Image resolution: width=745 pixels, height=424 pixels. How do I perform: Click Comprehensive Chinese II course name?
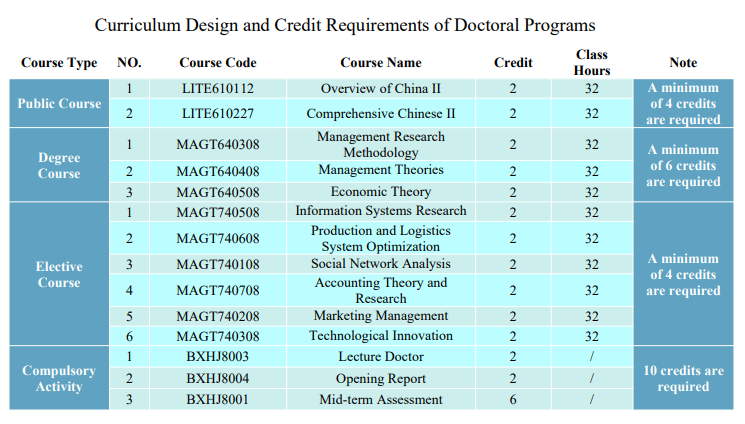[380, 114]
